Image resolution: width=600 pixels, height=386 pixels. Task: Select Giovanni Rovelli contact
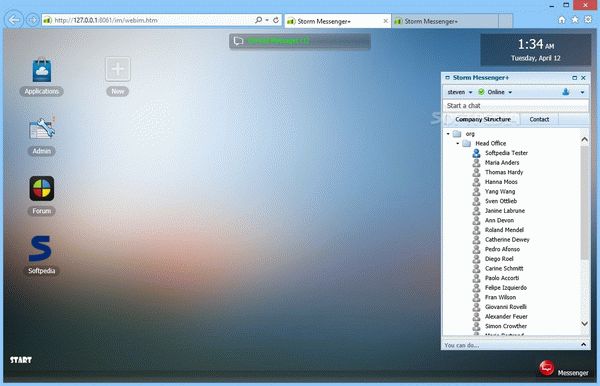[x=505, y=307]
